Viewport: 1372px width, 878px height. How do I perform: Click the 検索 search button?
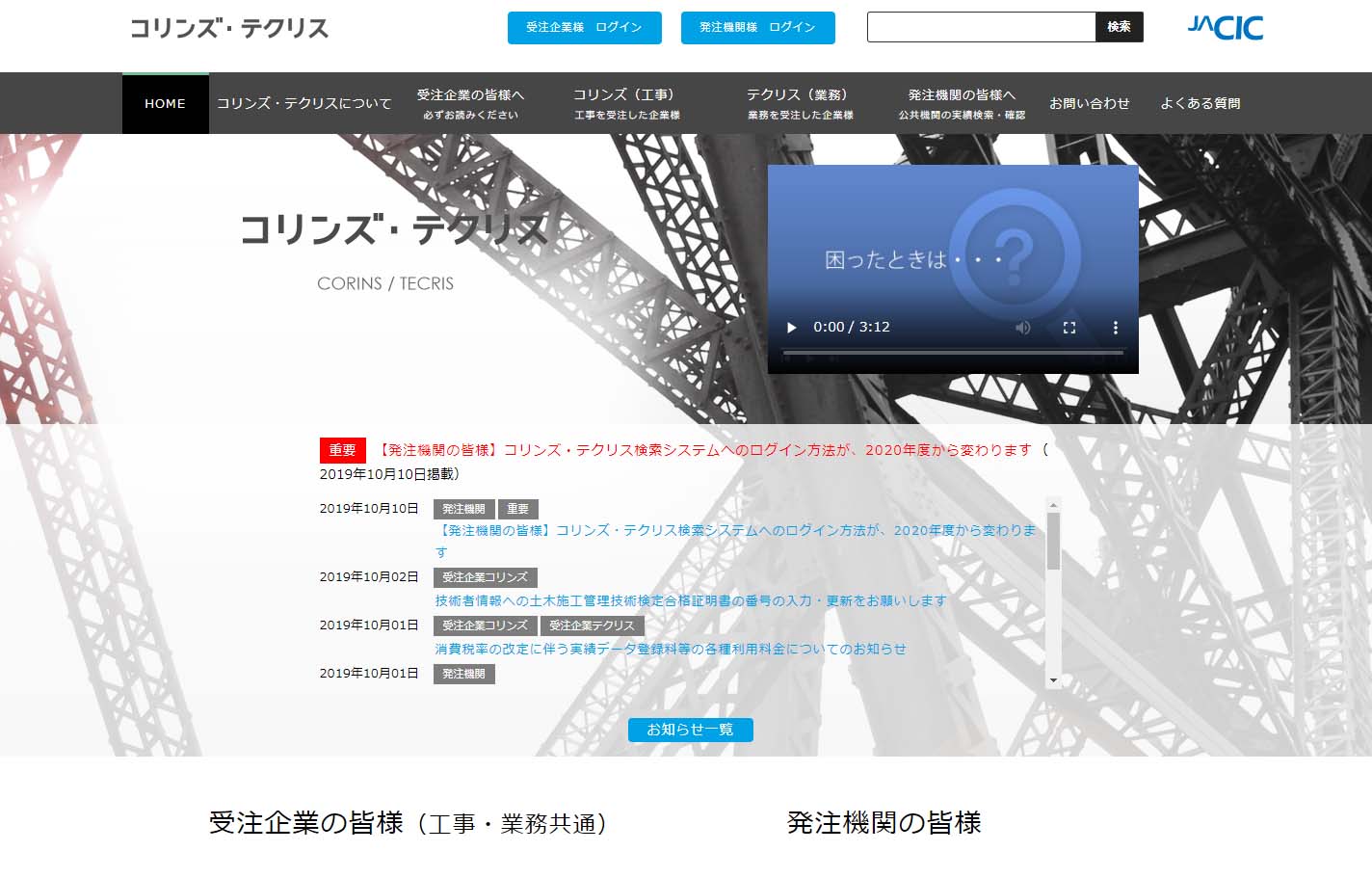(1120, 27)
